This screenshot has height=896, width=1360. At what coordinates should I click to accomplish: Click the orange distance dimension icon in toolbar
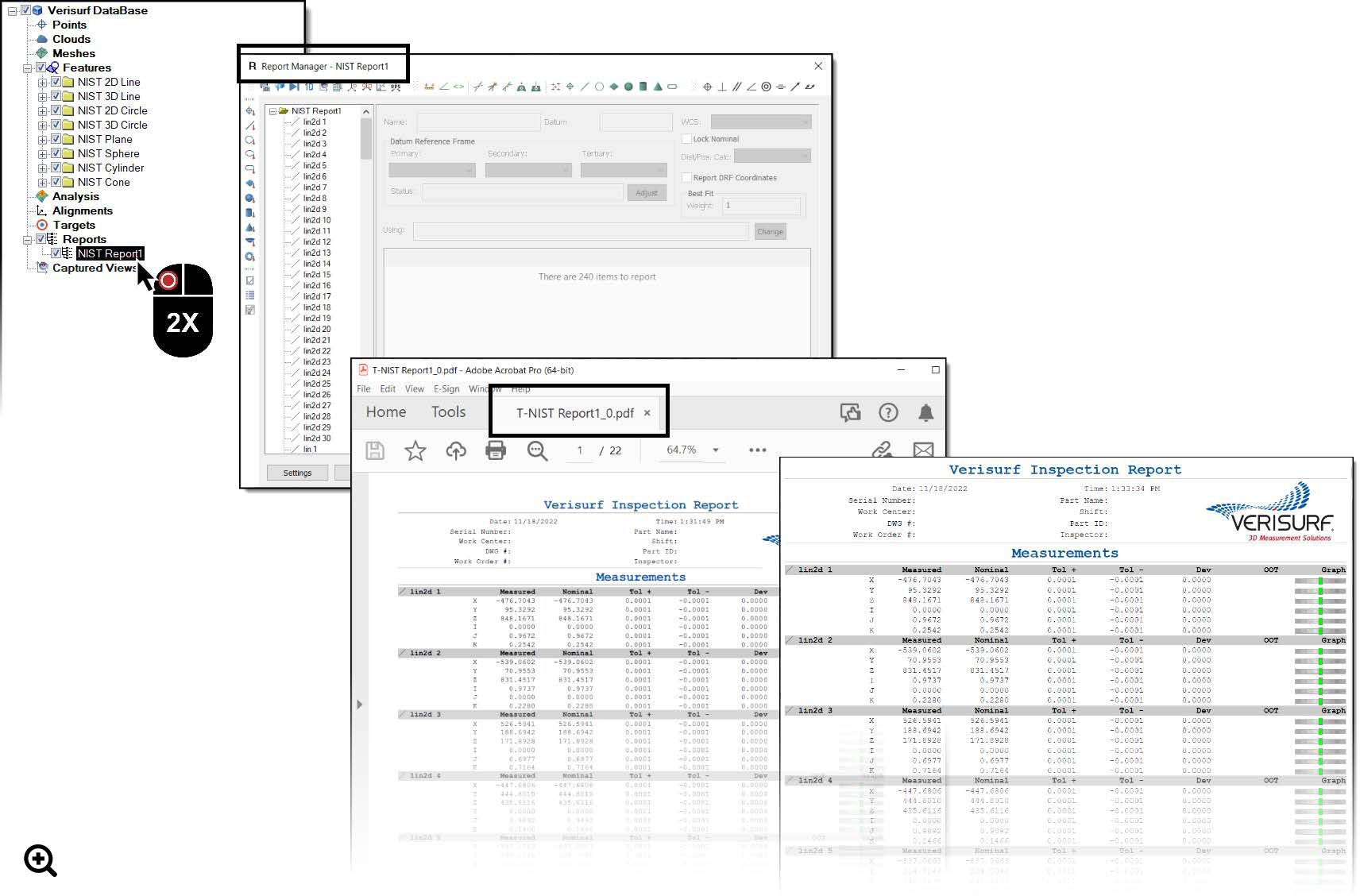(429, 87)
